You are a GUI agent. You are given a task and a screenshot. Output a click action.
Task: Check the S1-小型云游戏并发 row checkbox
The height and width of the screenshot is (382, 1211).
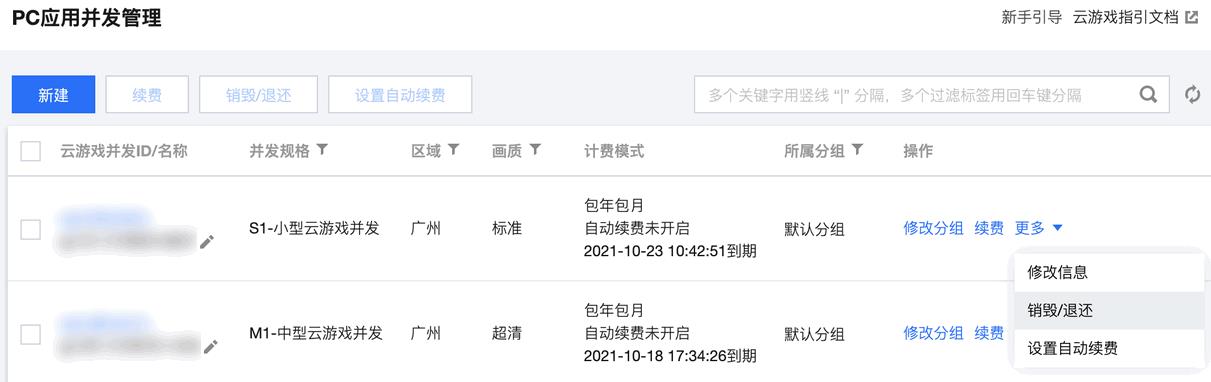coord(31,229)
